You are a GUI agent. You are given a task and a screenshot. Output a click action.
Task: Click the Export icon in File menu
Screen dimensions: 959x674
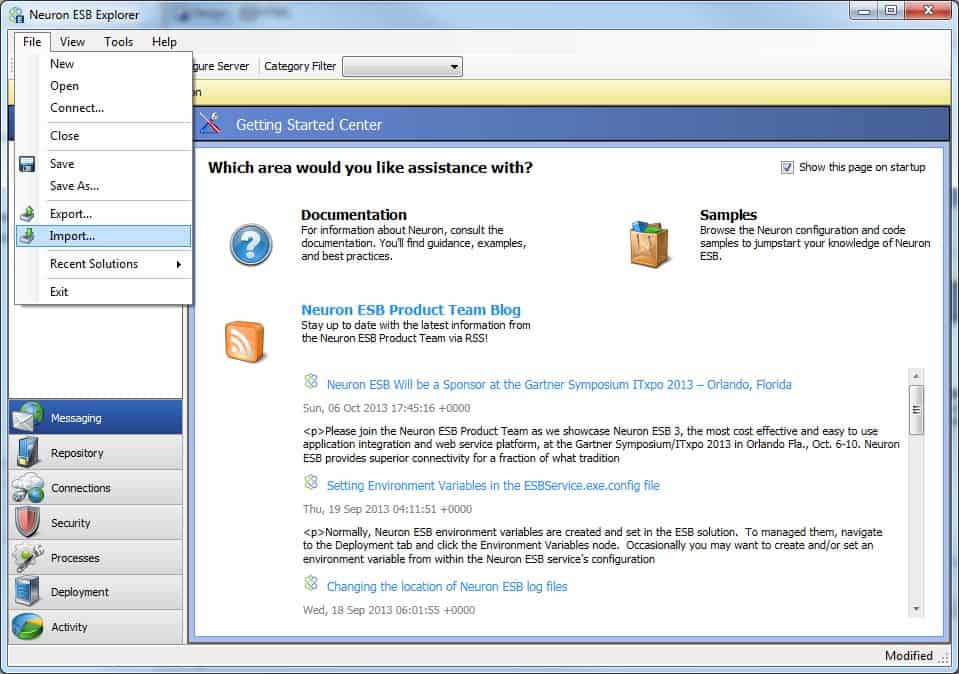27,213
